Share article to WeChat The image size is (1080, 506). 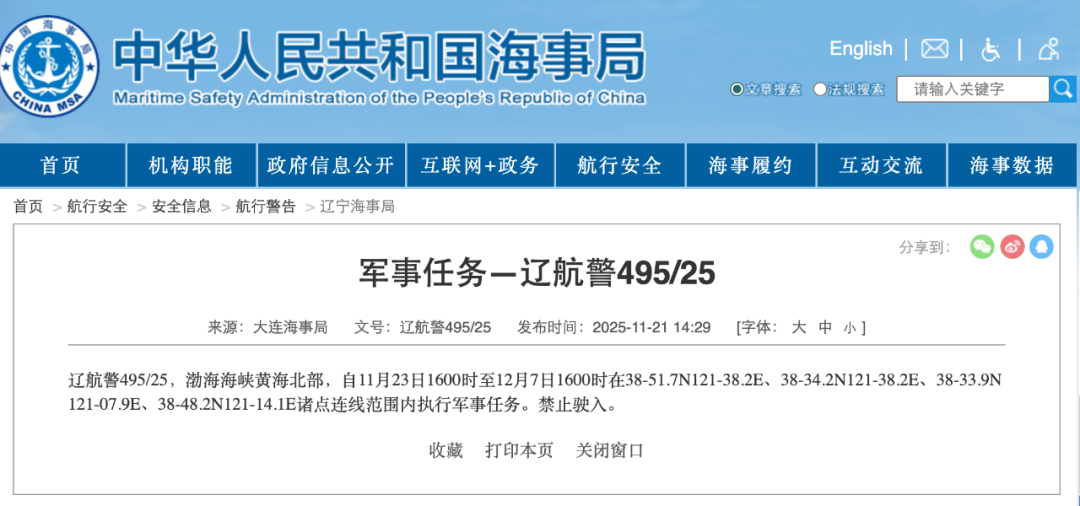point(982,247)
